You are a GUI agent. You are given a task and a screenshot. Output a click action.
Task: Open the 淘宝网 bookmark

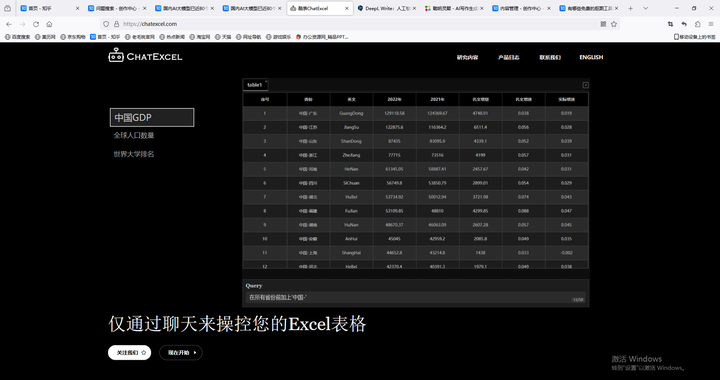200,37
